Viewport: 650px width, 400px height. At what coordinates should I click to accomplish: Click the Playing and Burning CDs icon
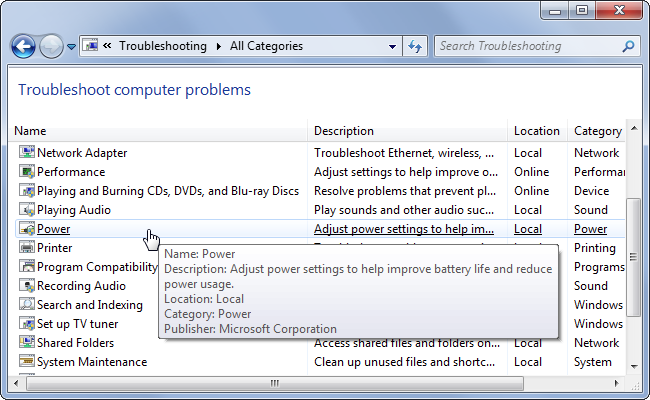tap(27, 190)
